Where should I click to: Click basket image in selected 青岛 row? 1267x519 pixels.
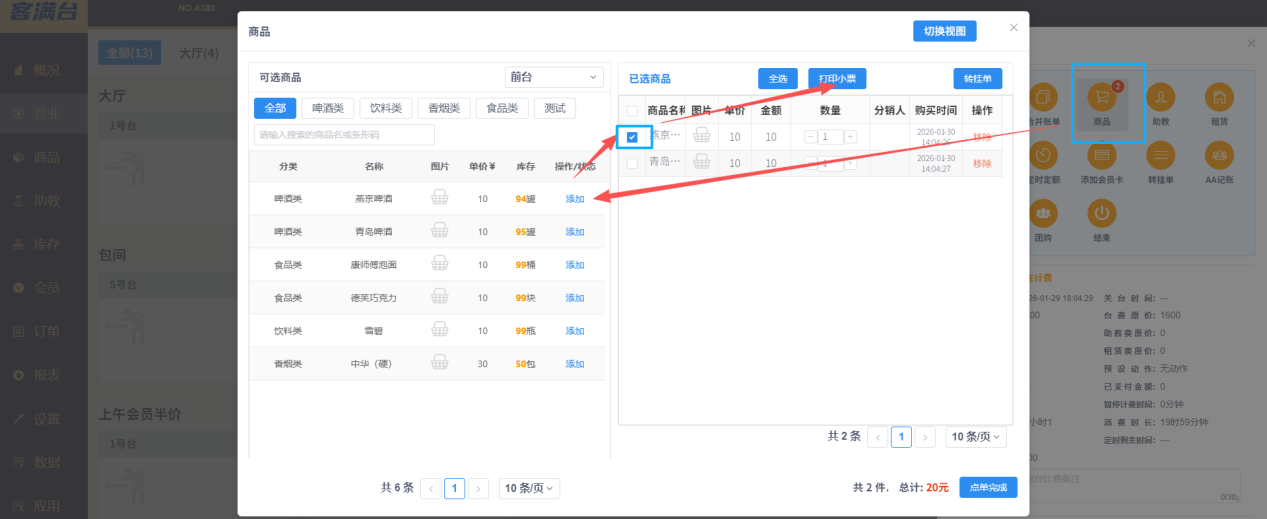(x=702, y=162)
